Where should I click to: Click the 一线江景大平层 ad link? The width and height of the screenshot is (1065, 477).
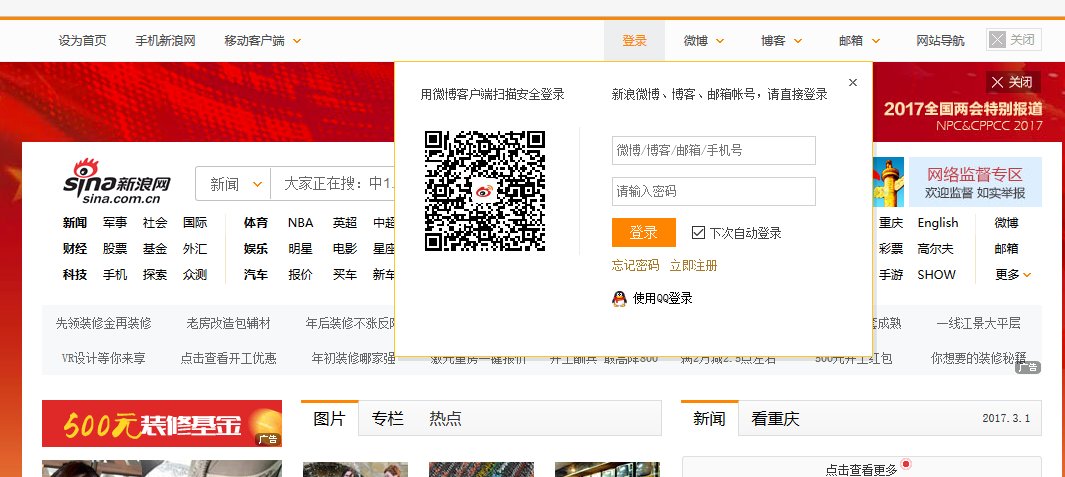click(978, 323)
